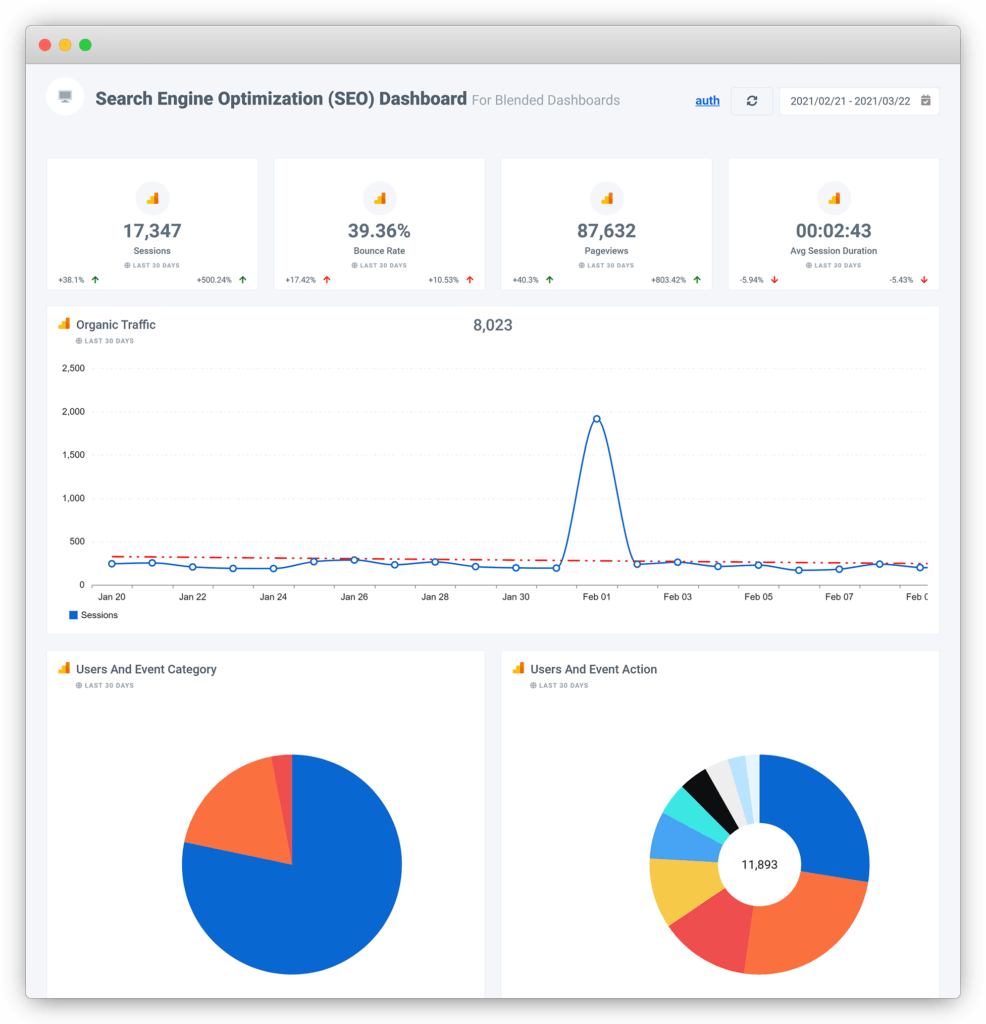The height and width of the screenshot is (1024, 986).
Task: Click the analytics icon above Sessions
Action: 152,198
